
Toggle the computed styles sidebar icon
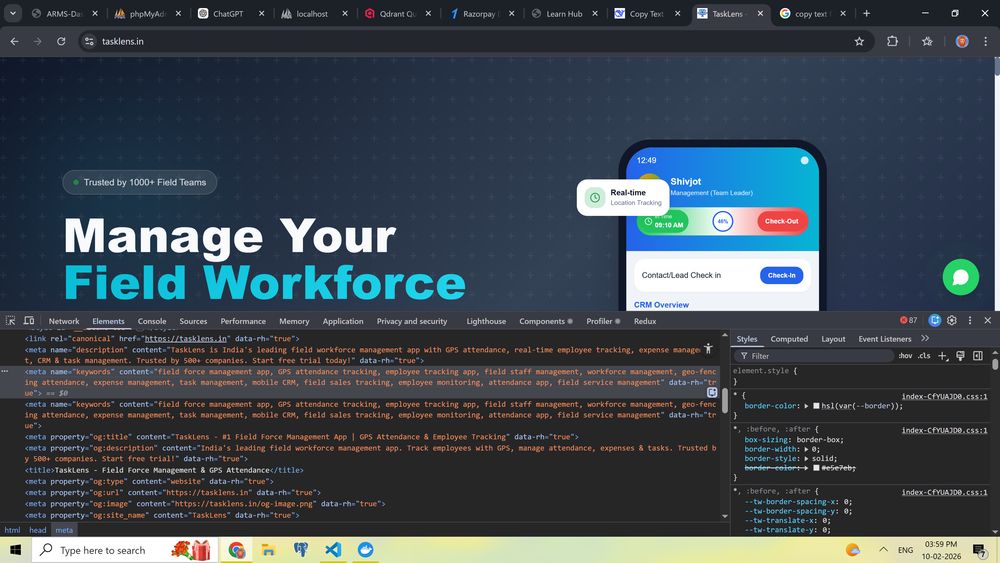978,356
